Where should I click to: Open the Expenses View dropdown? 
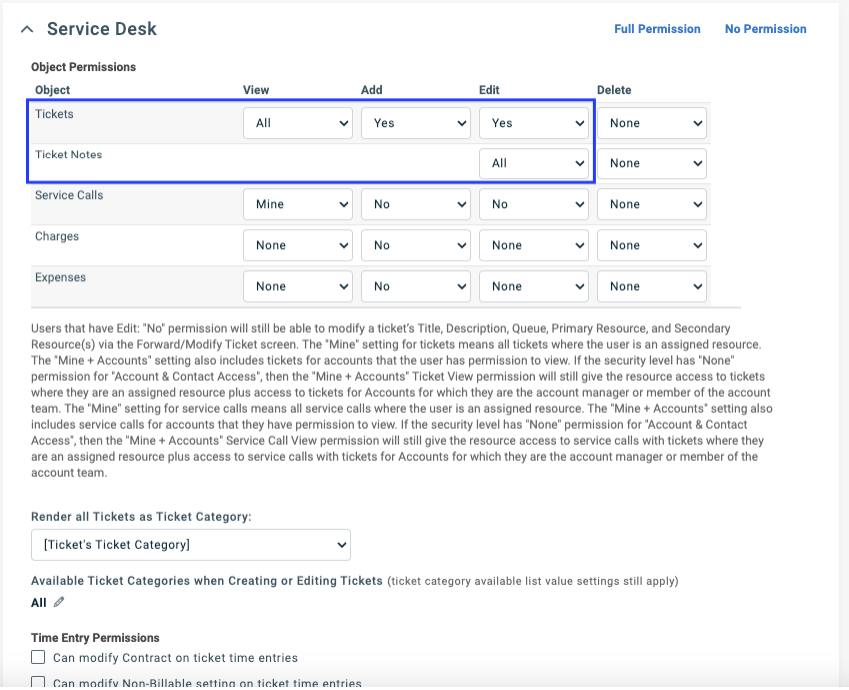point(298,287)
